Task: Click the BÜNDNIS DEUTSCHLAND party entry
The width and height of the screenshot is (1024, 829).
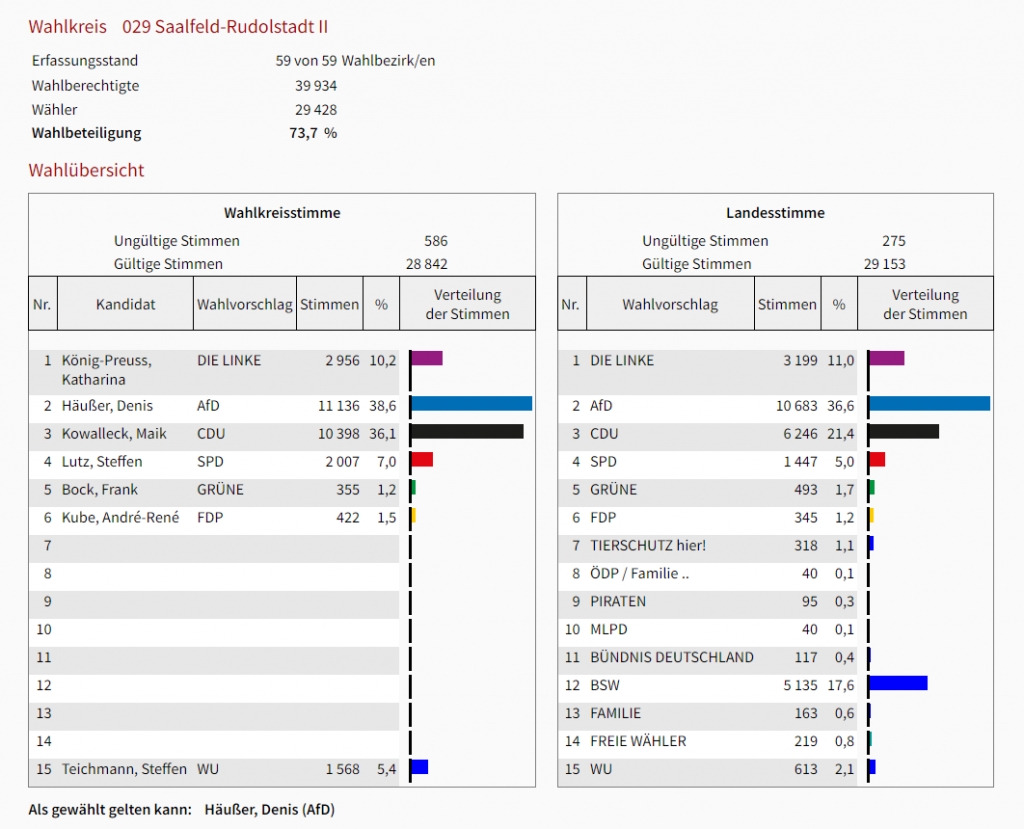Action: [672, 658]
